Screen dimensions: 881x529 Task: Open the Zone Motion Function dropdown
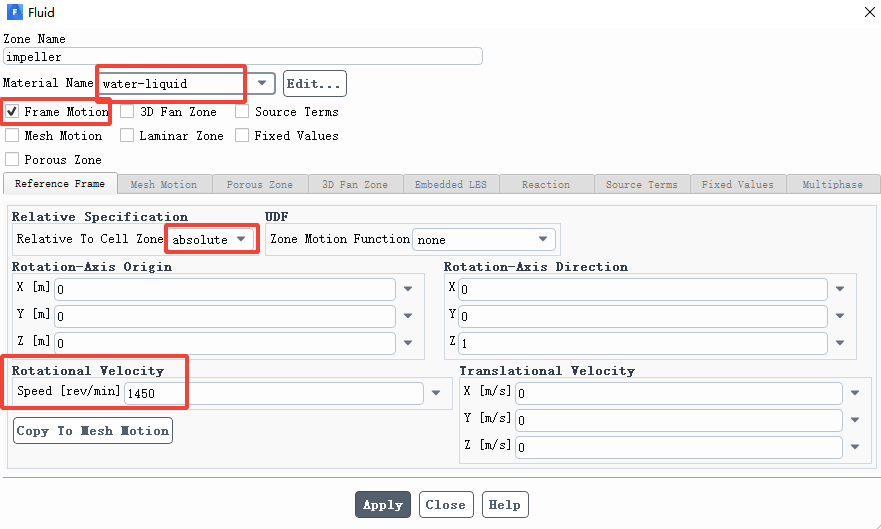point(484,239)
